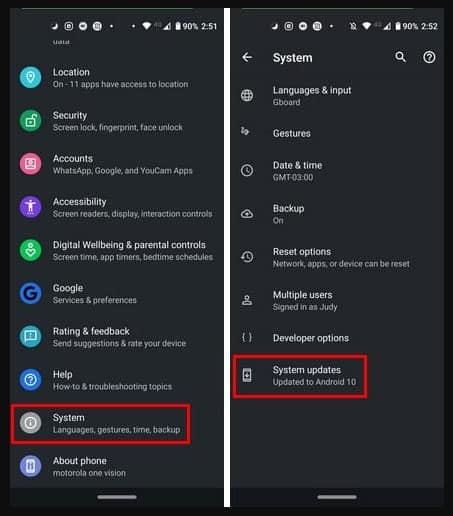Tap the purple Accessibility figure icon
453x516 pixels.
(30, 207)
